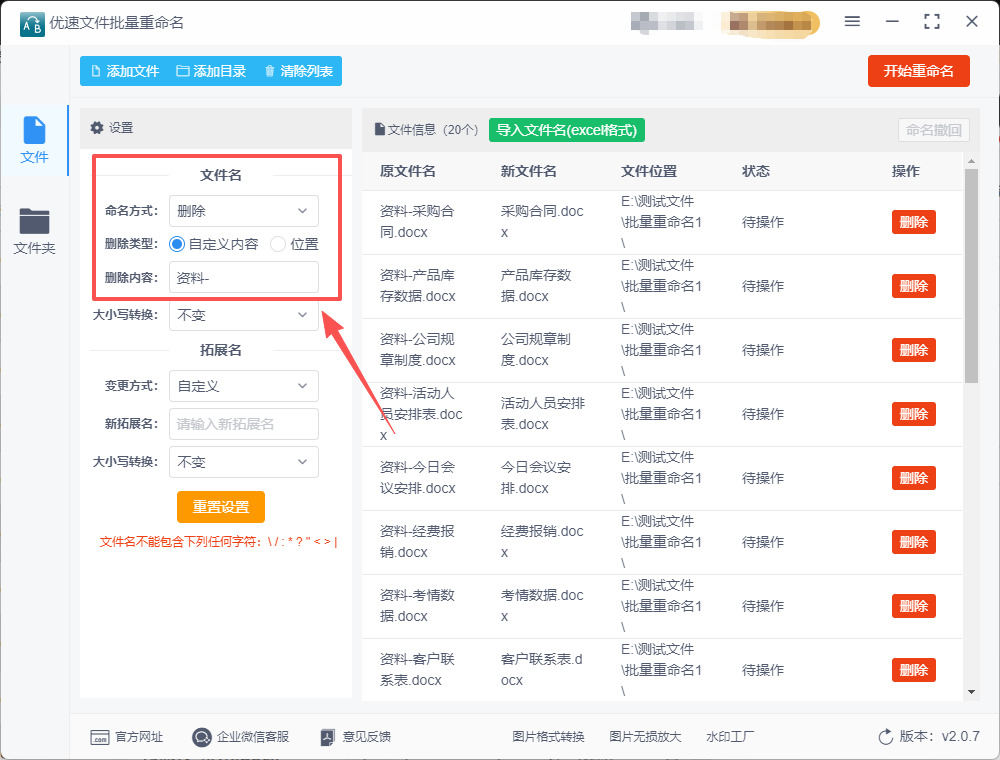The height and width of the screenshot is (760, 1000).
Task: Click the 开始重命名 button
Action: pyautogui.click(x=918, y=71)
